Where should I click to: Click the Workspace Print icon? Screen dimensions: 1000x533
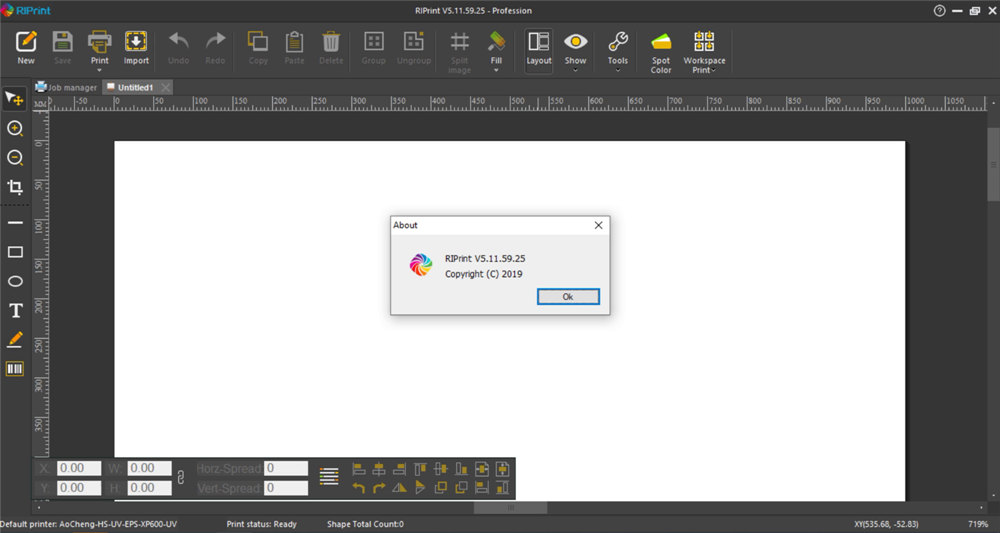pos(704,42)
